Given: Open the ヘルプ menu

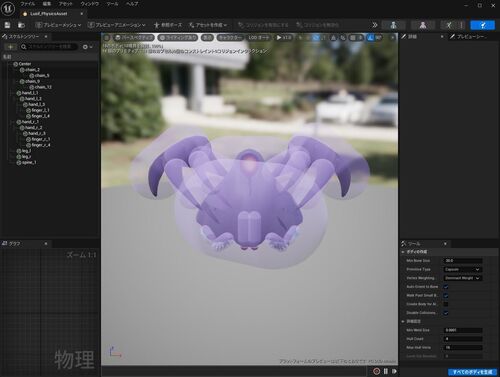Looking at the screenshot, I should pos(132,4).
